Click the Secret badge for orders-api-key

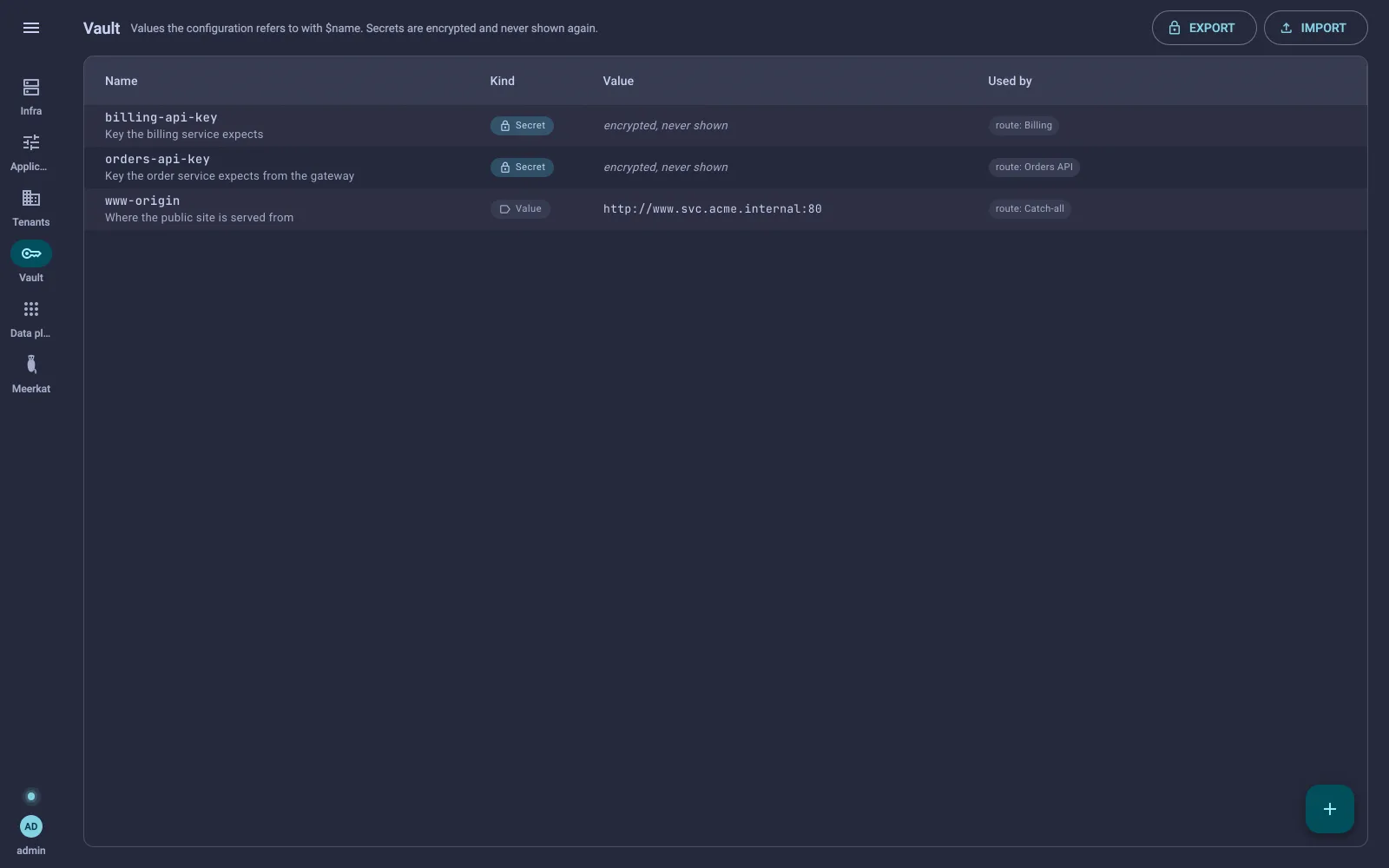[x=522, y=168]
